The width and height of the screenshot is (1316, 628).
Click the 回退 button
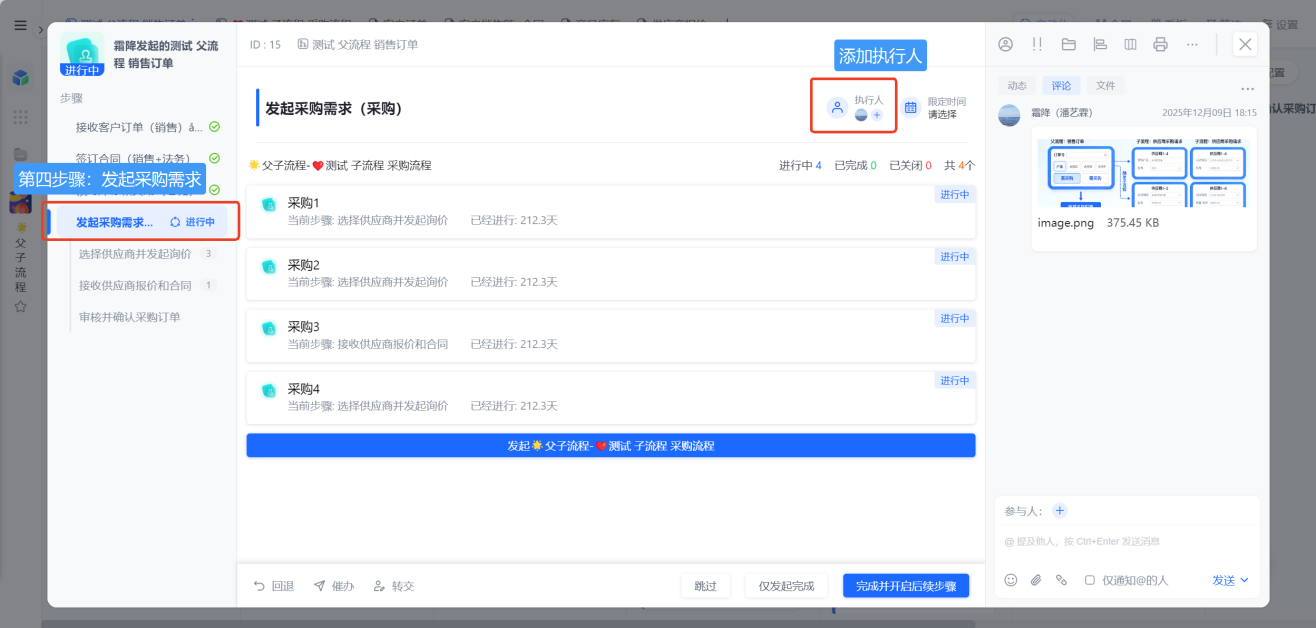(x=273, y=586)
